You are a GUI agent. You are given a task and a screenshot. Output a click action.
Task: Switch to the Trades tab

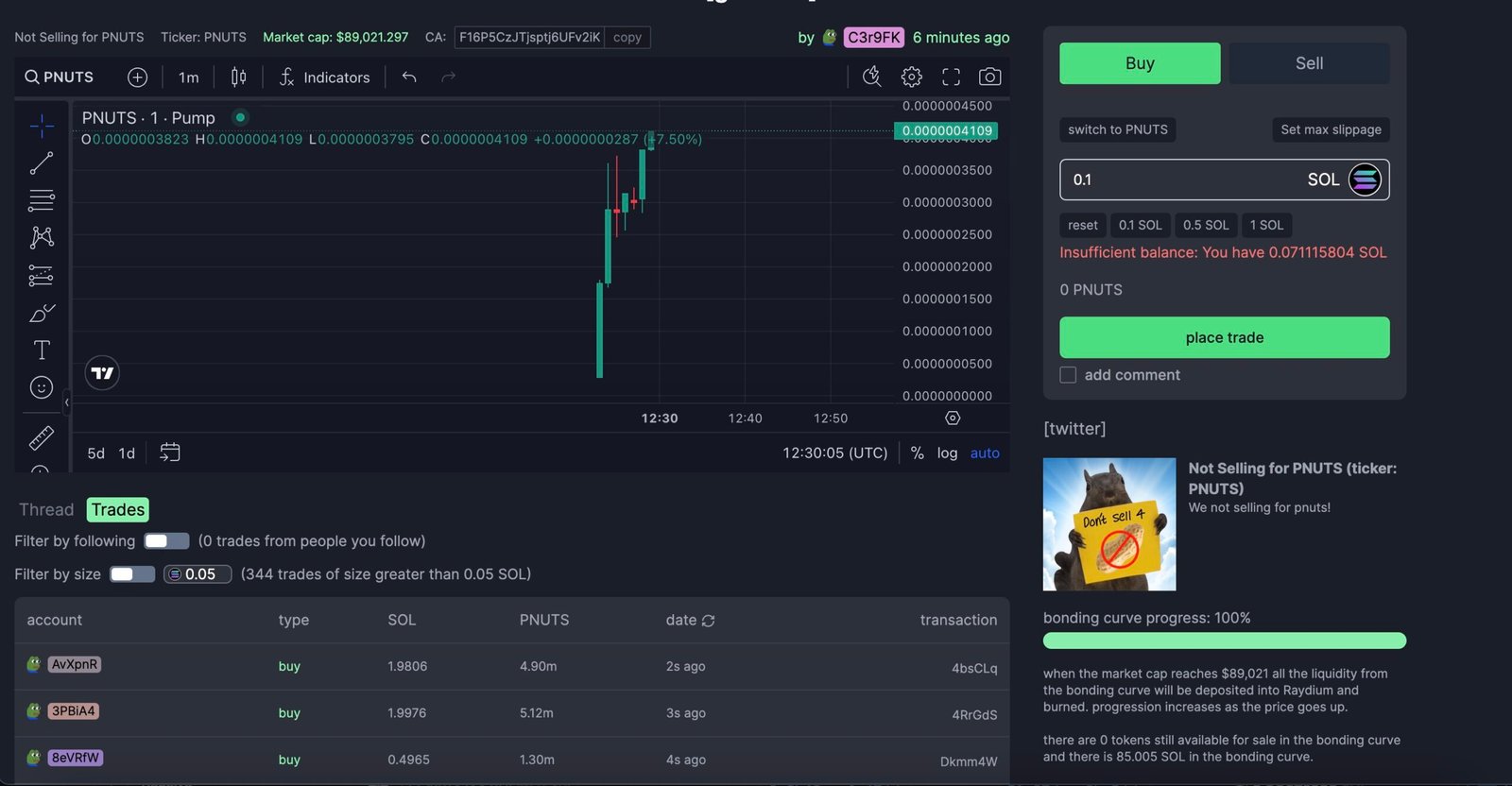click(118, 510)
